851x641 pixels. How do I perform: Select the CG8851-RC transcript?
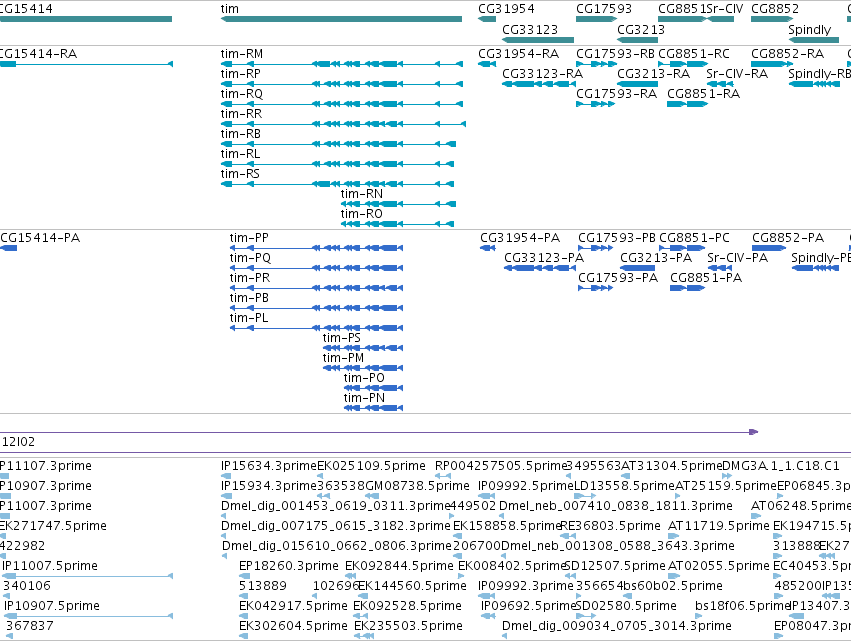[x=683, y=64]
